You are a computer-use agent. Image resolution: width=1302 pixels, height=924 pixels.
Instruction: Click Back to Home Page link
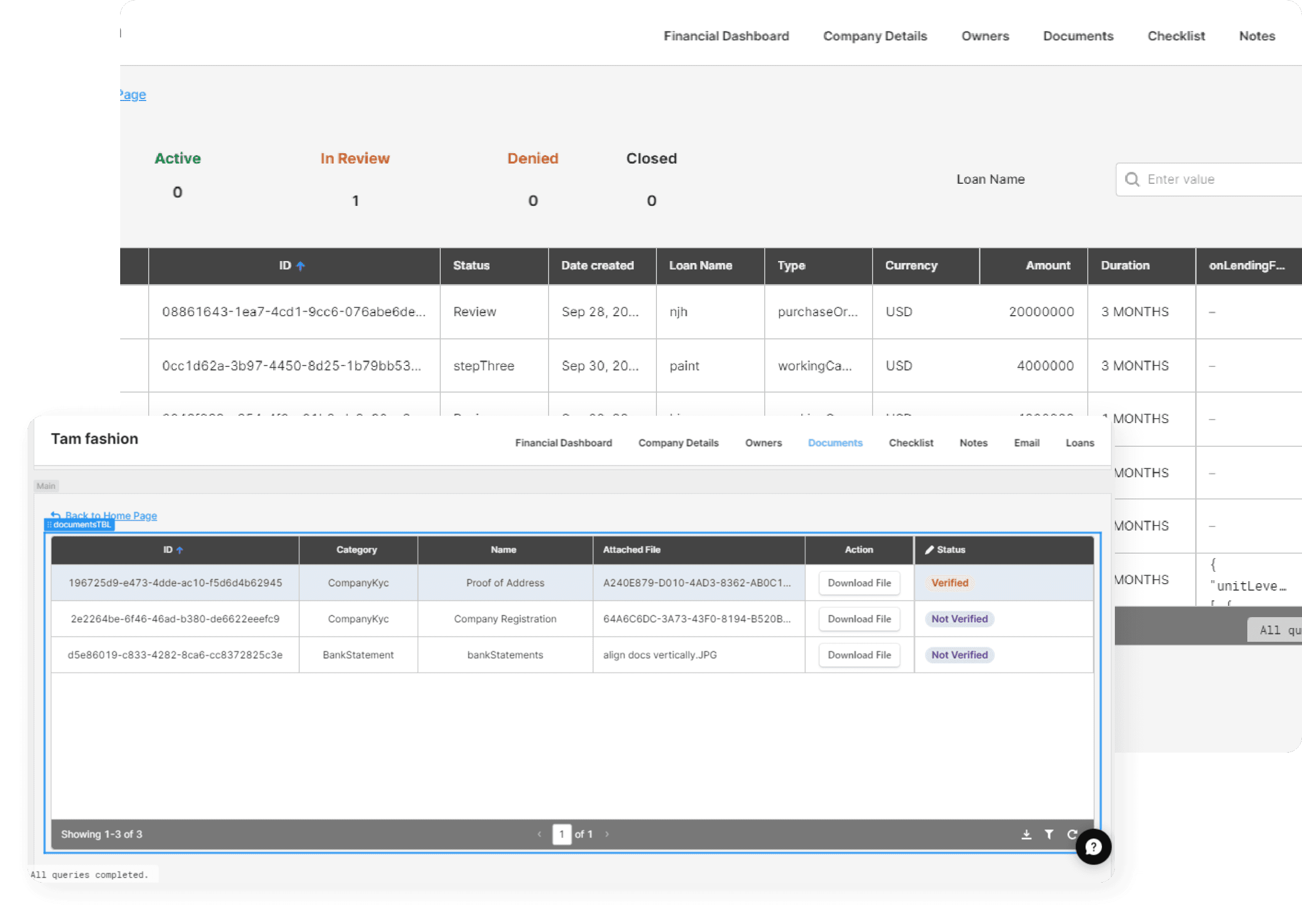click(110, 516)
